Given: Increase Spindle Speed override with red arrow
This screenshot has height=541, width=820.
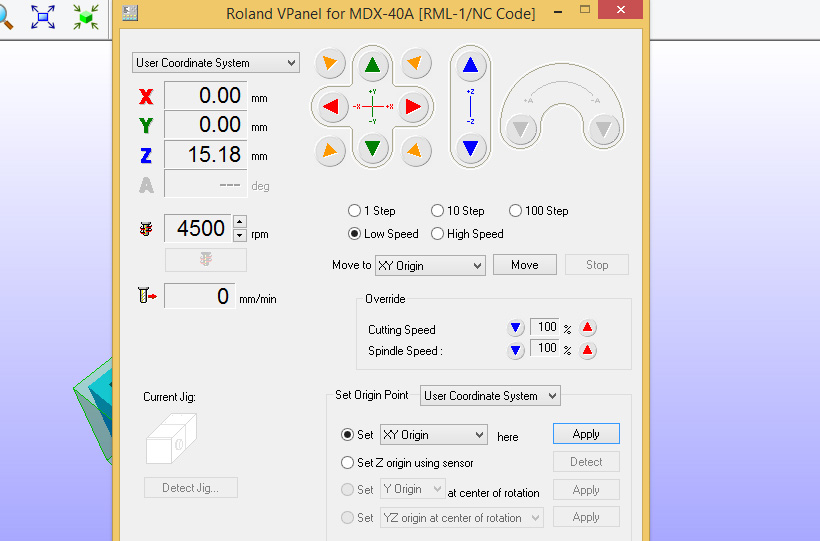Looking at the screenshot, I should coord(587,350).
